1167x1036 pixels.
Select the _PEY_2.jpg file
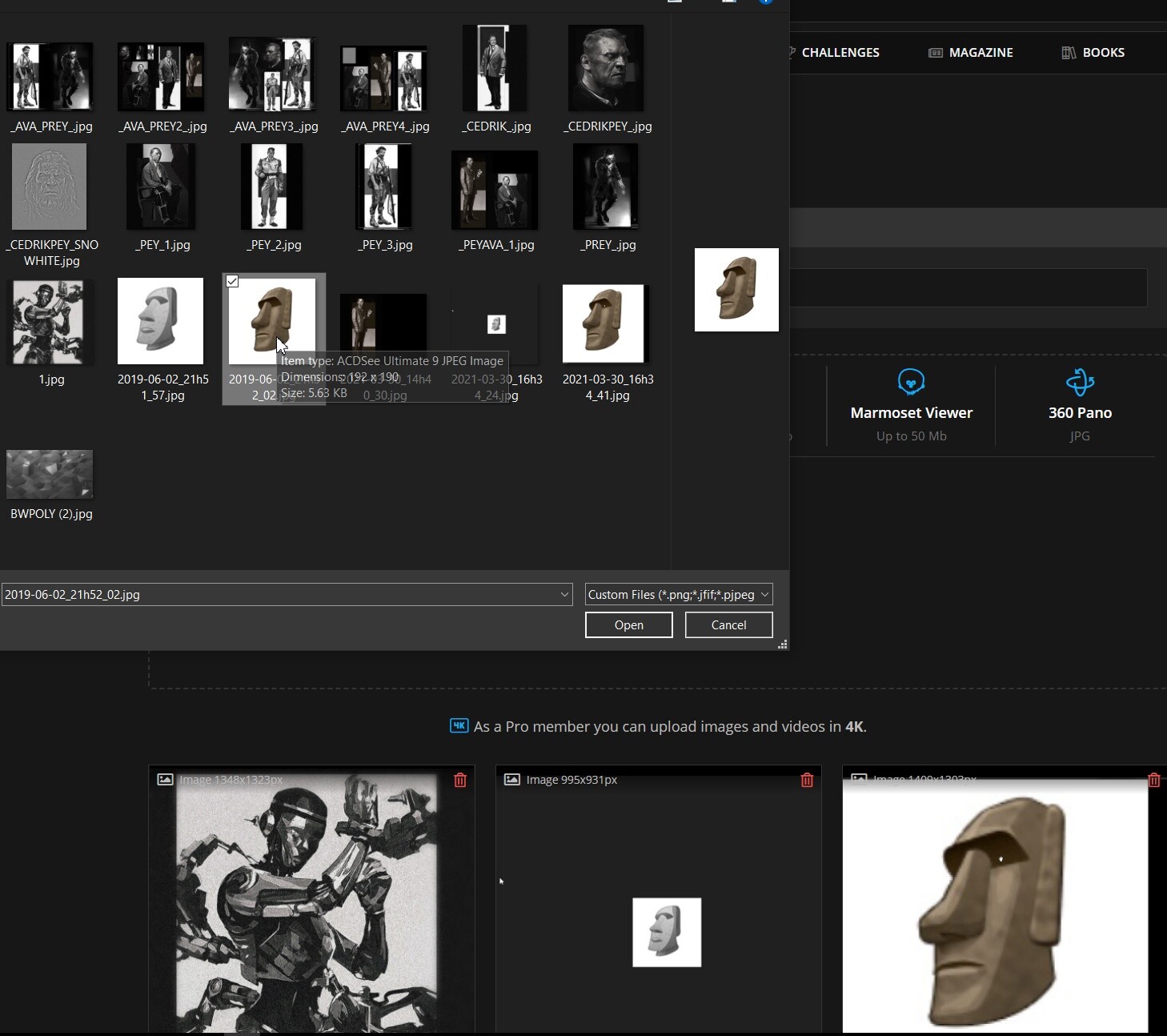(272, 187)
